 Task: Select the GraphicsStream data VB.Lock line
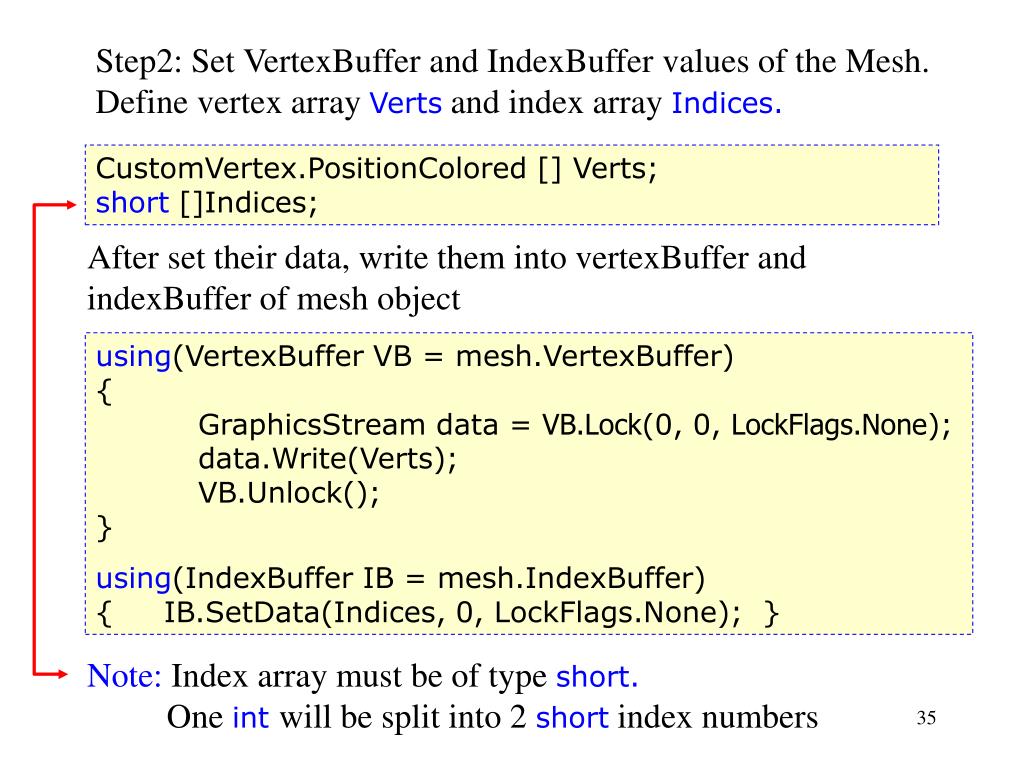point(575,425)
